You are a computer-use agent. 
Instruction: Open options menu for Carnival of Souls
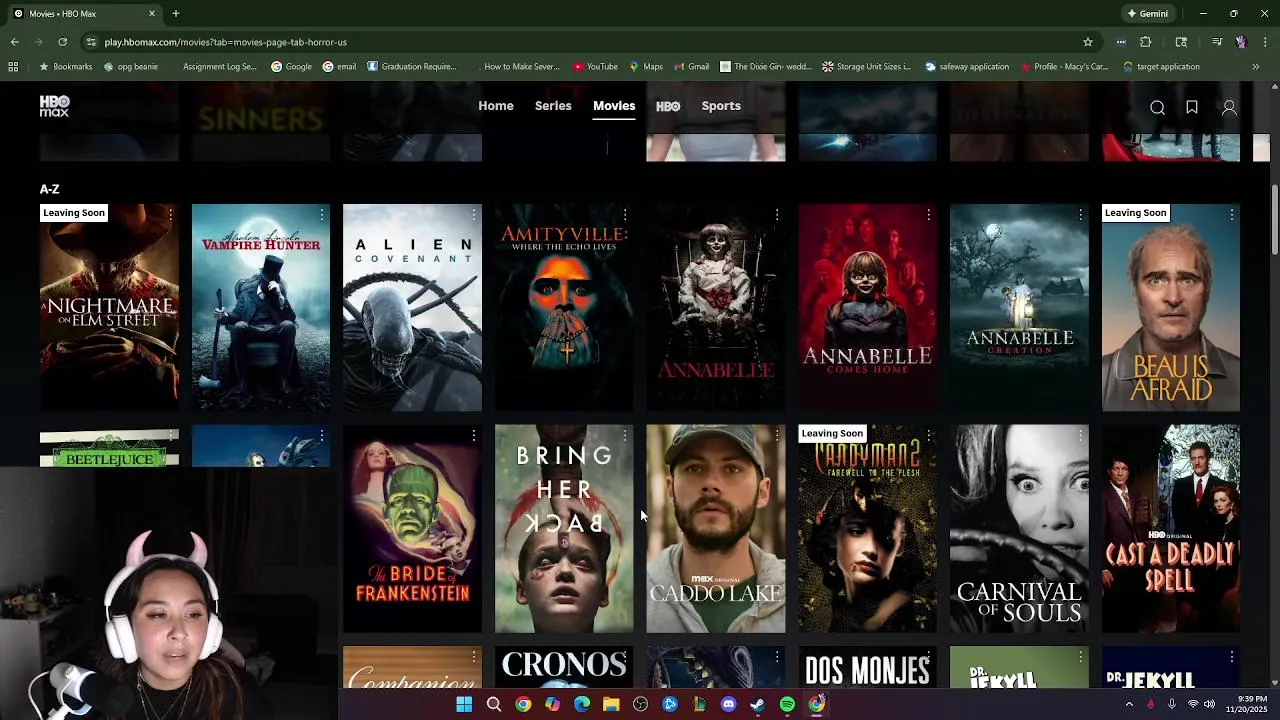tap(1080, 435)
